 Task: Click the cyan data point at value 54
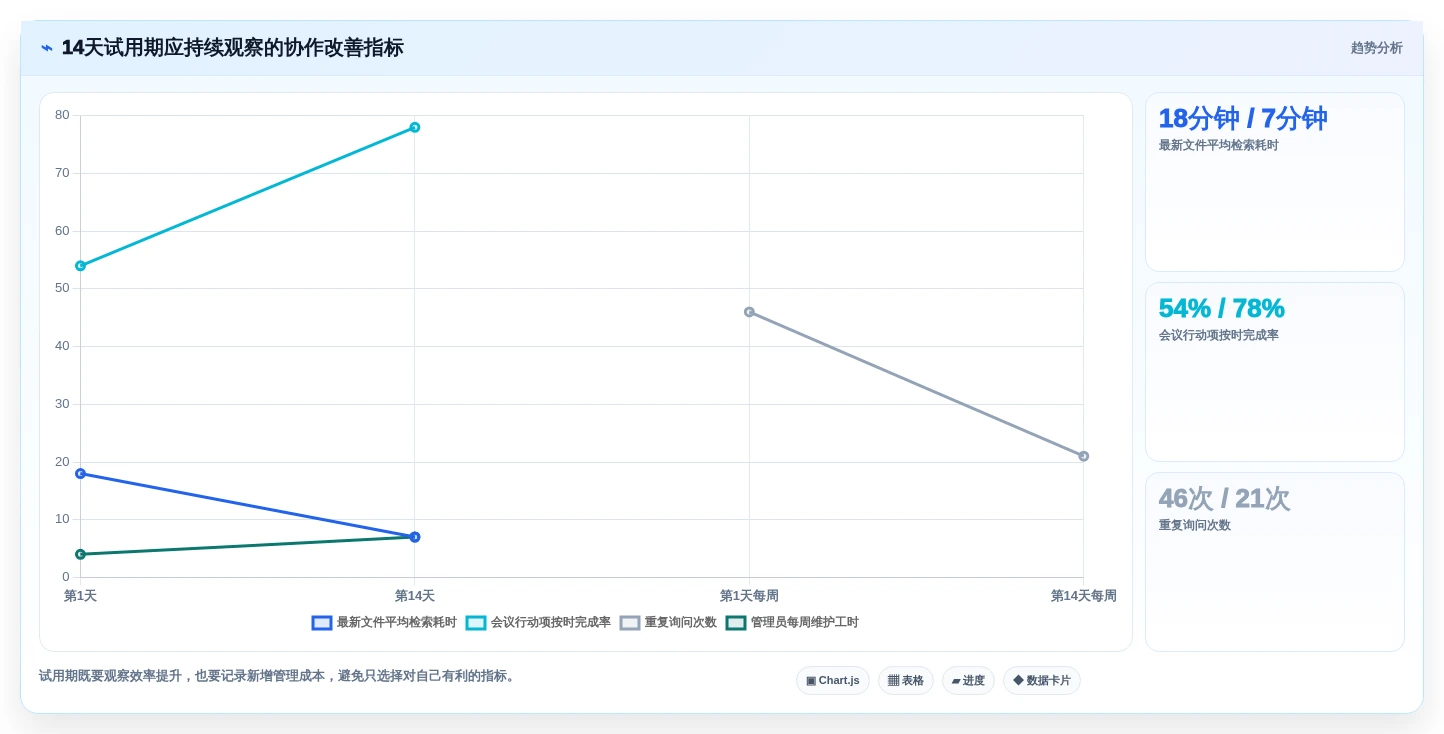[80, 266]
